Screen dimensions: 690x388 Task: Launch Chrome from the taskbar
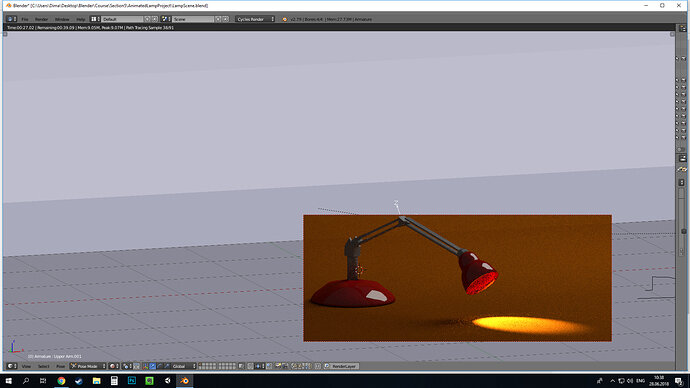(x=61, y=381)
